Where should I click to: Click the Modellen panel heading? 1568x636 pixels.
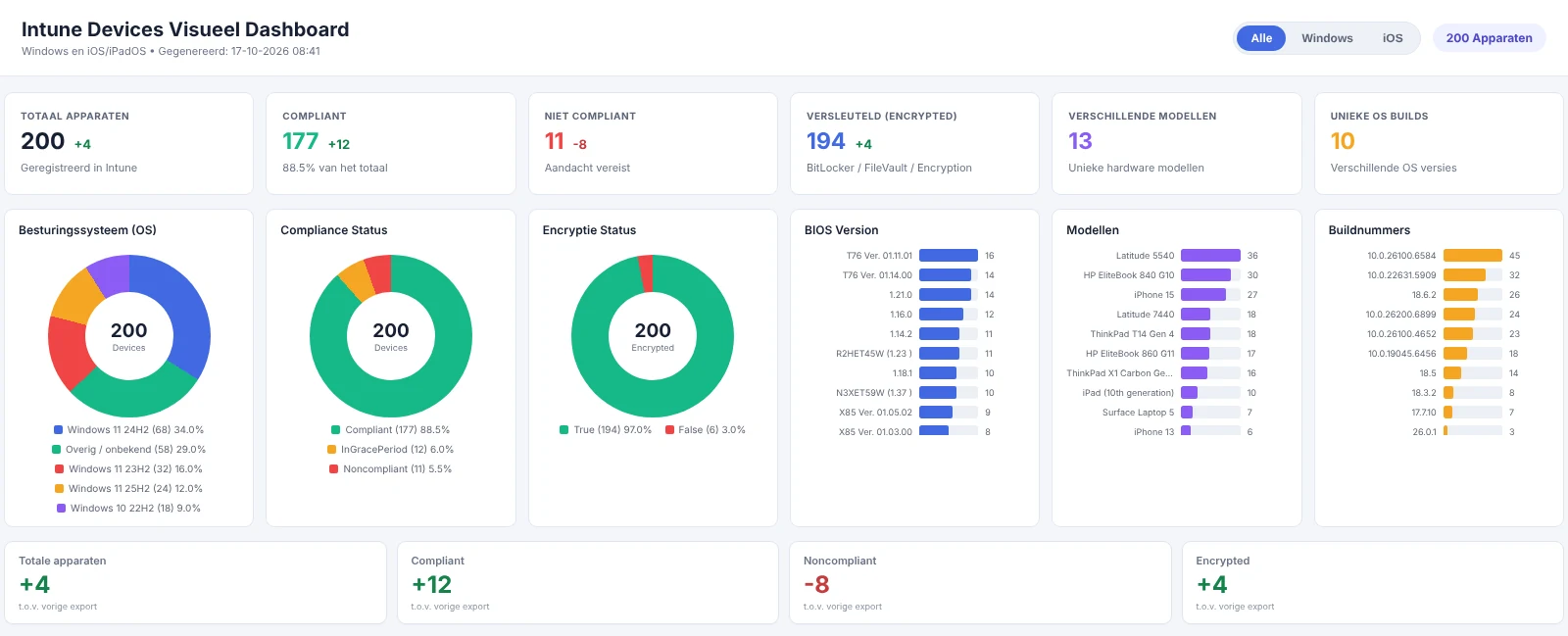click(1093, 230)
